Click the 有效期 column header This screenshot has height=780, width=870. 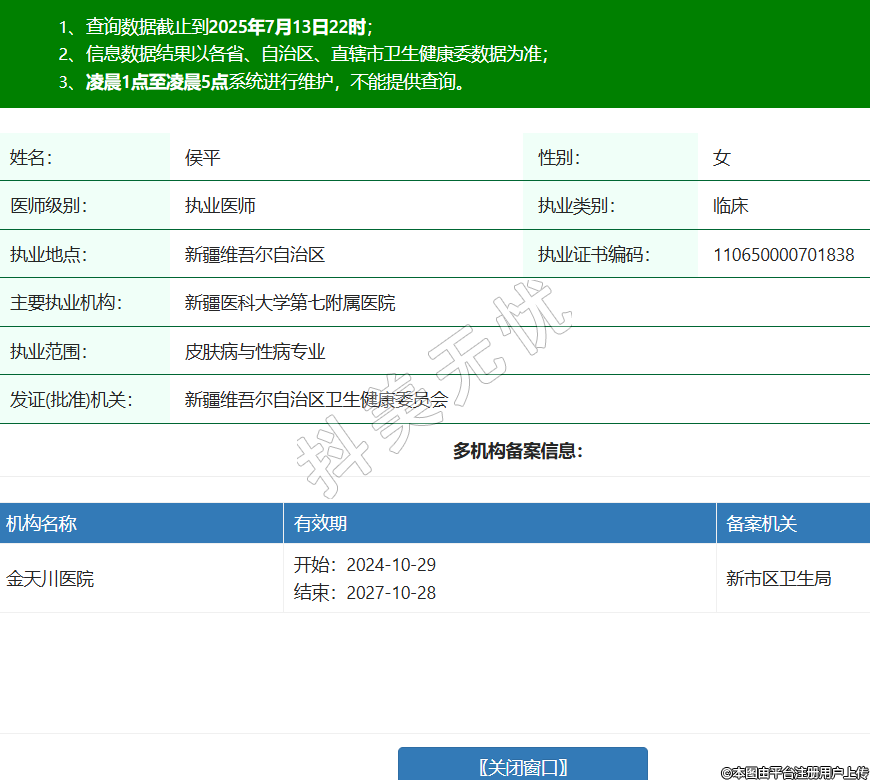[x=320, y=524]
